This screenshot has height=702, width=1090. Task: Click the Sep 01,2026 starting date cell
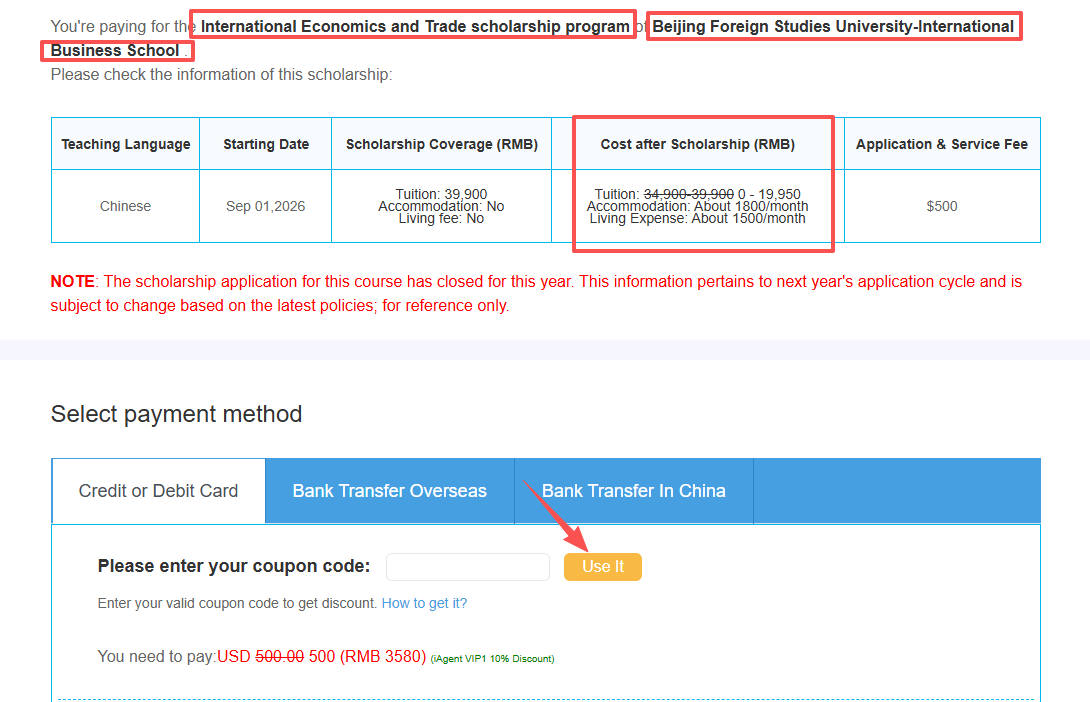[x=265, y=206]
